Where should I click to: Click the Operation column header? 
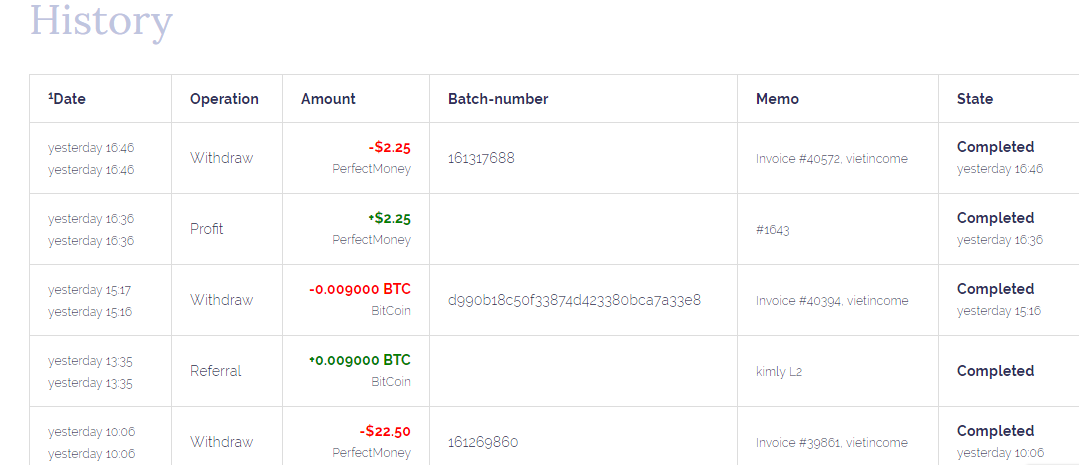coord(224,99)
